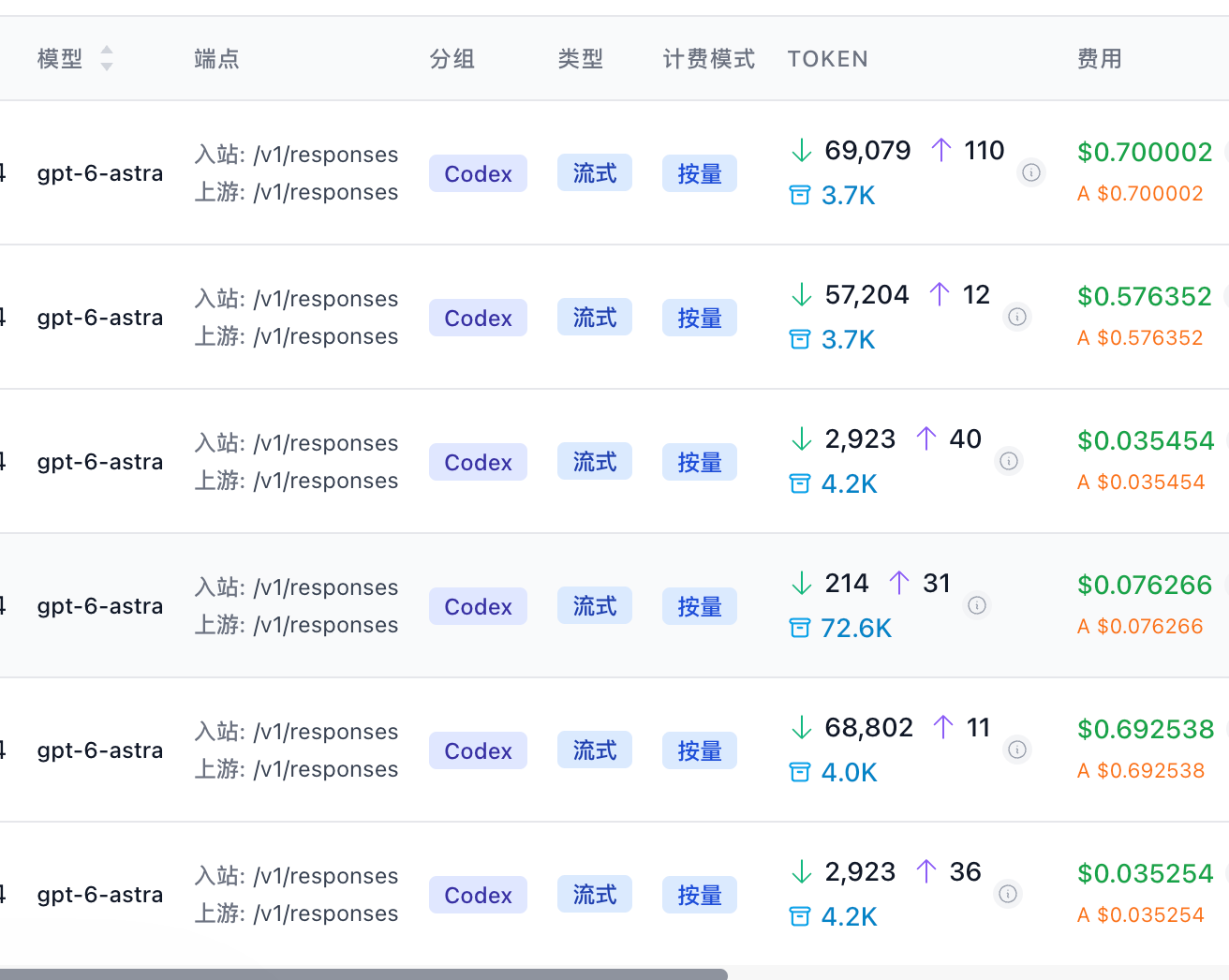Image resolution: width=1229 pixels, height=980 pixels.
Task: Click 流式 tag in second row
Action: (595, 318)
